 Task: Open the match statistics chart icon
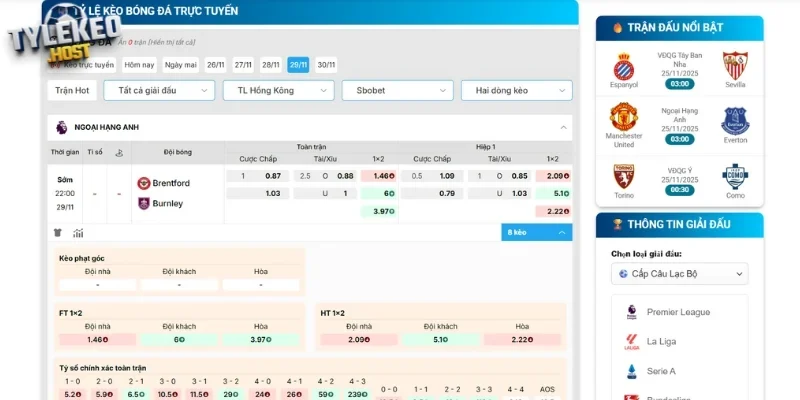click(78, 232)
